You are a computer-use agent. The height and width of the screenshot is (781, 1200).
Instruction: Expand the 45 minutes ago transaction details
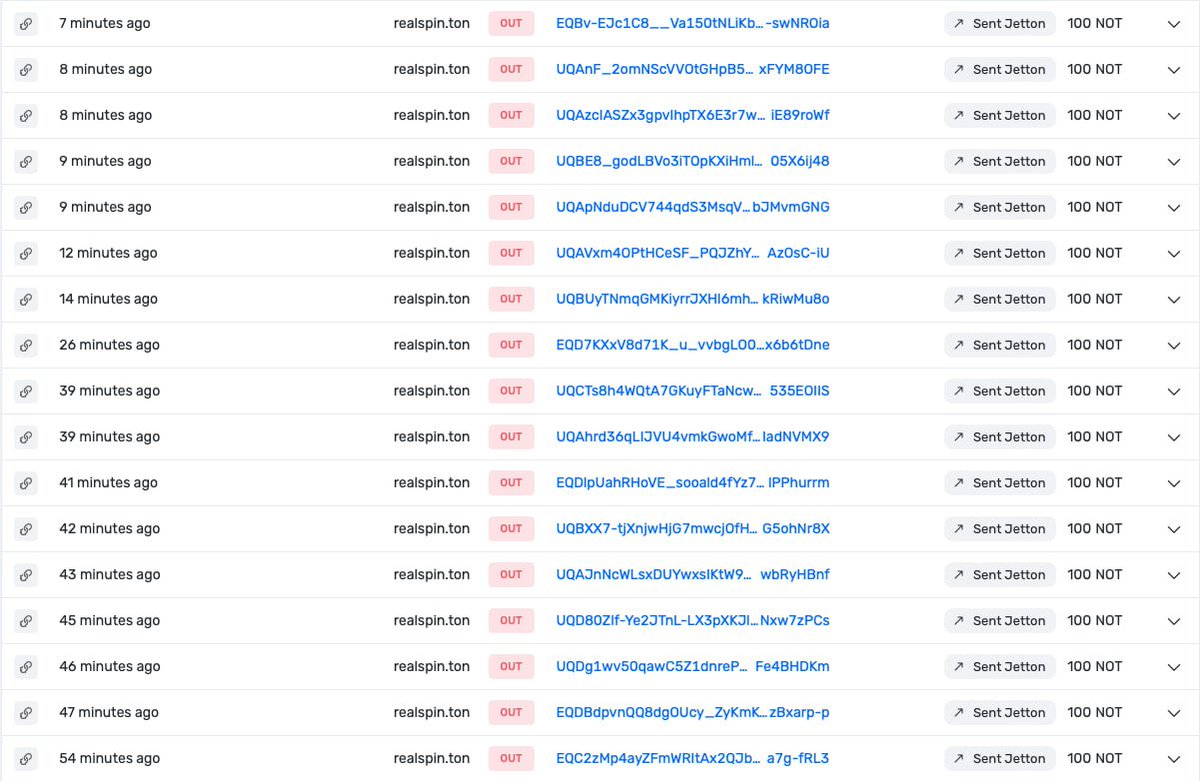click(1174, 621)
